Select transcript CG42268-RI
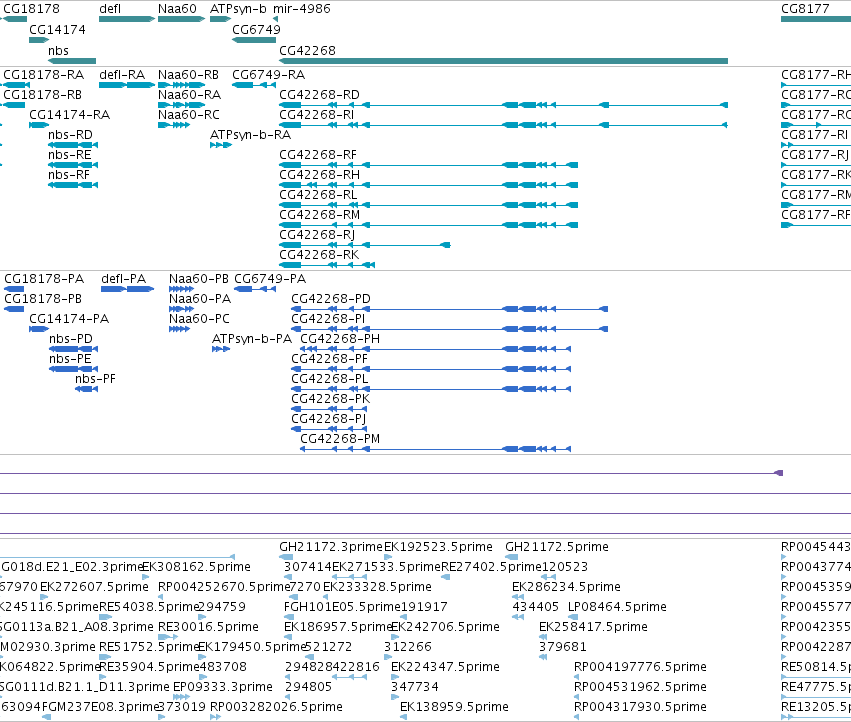851x722 pixels. coord(503,125)
